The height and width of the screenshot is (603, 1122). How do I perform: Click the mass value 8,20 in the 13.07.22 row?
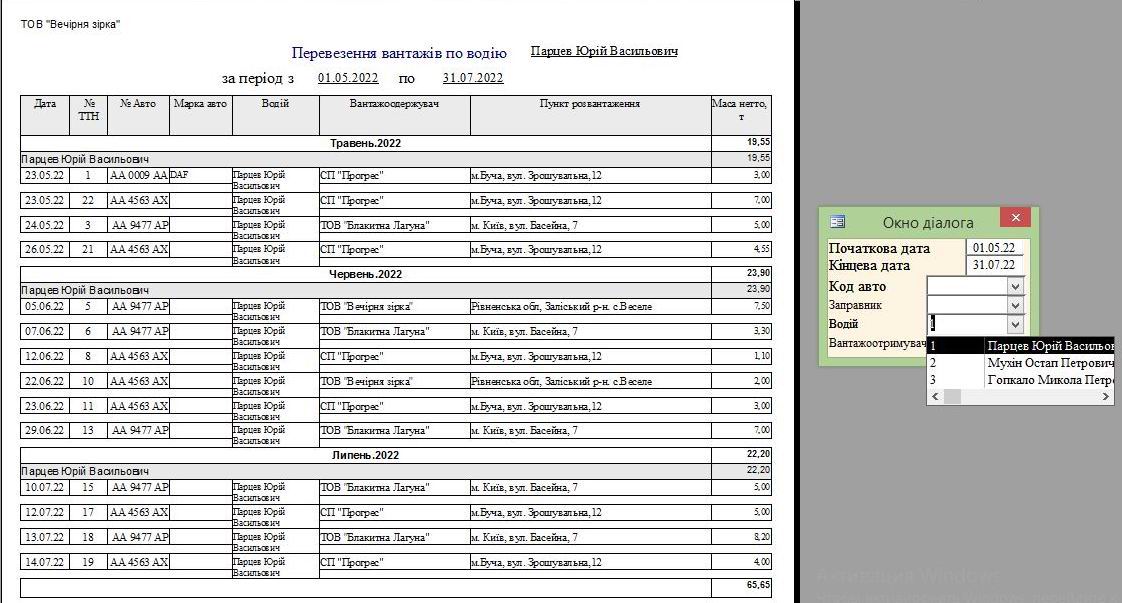pyautogui.click(x=761, y=536)
